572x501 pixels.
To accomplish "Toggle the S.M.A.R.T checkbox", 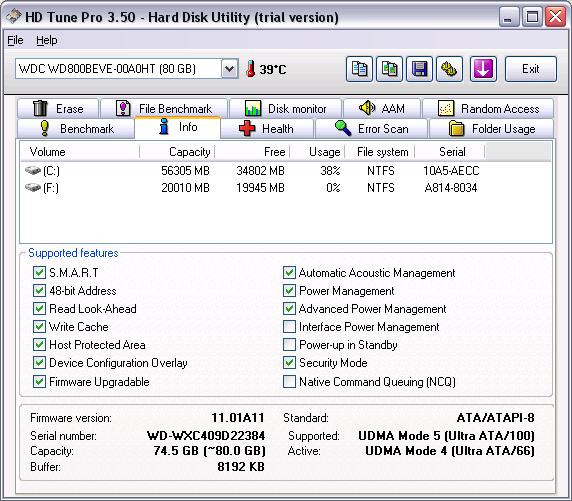I will coord(39,273).
